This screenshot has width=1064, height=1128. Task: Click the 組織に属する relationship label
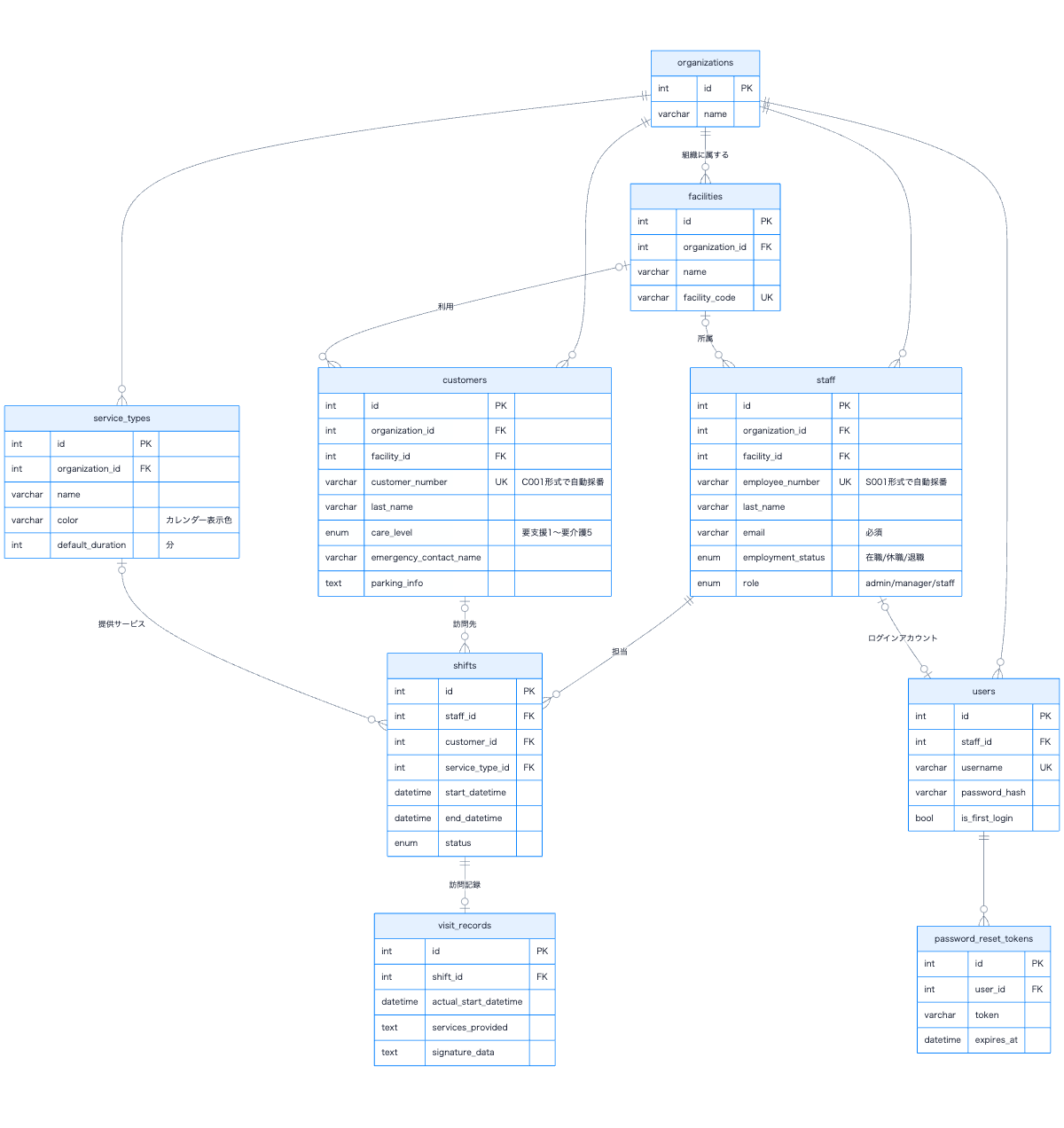(x=705, y=155)
